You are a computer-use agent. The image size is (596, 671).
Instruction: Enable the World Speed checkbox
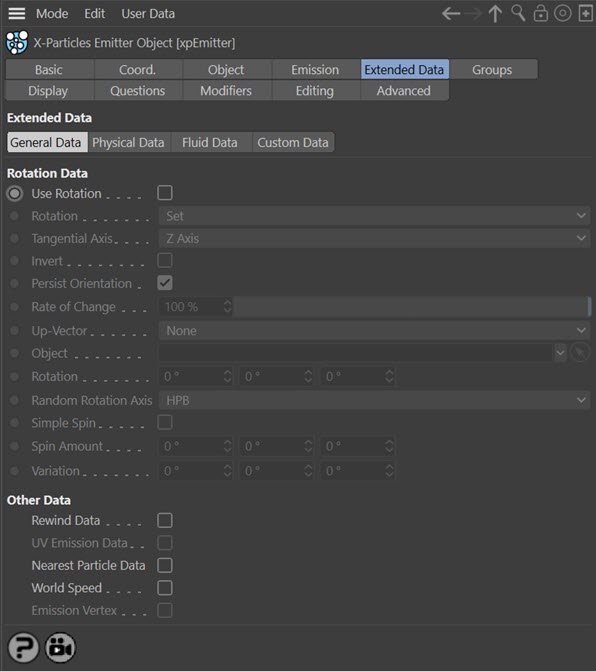pos(165,588)
